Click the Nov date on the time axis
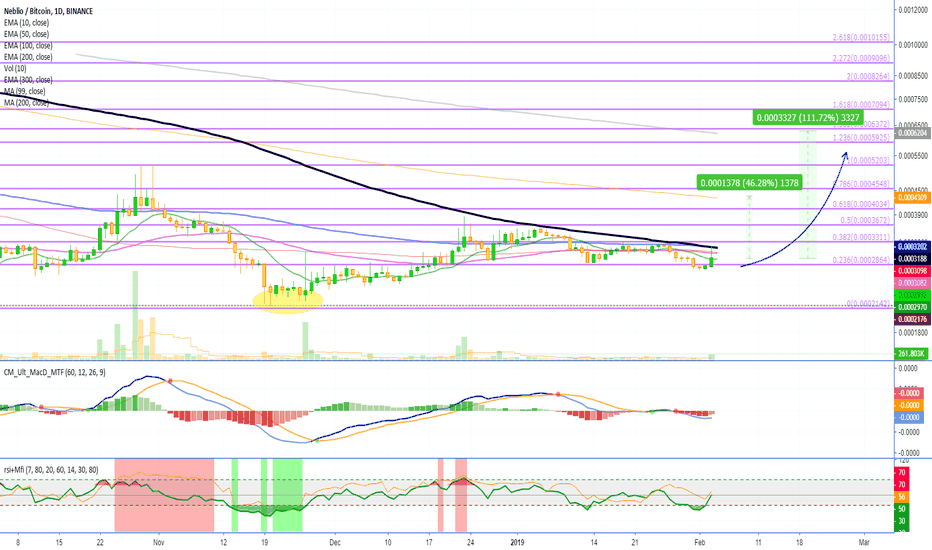Viewport: 932px width, 550px height. (x=158, y=542)
